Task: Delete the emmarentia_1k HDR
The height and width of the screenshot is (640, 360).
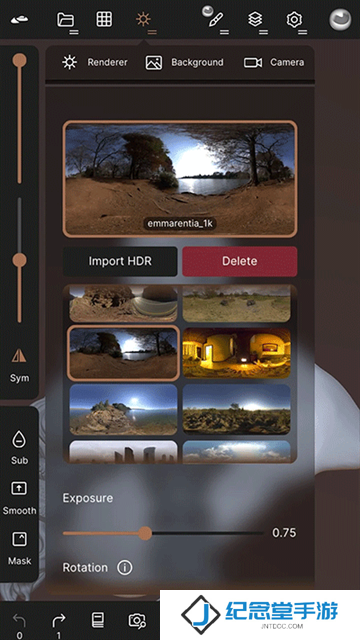Action: click(x=240, y=261)
